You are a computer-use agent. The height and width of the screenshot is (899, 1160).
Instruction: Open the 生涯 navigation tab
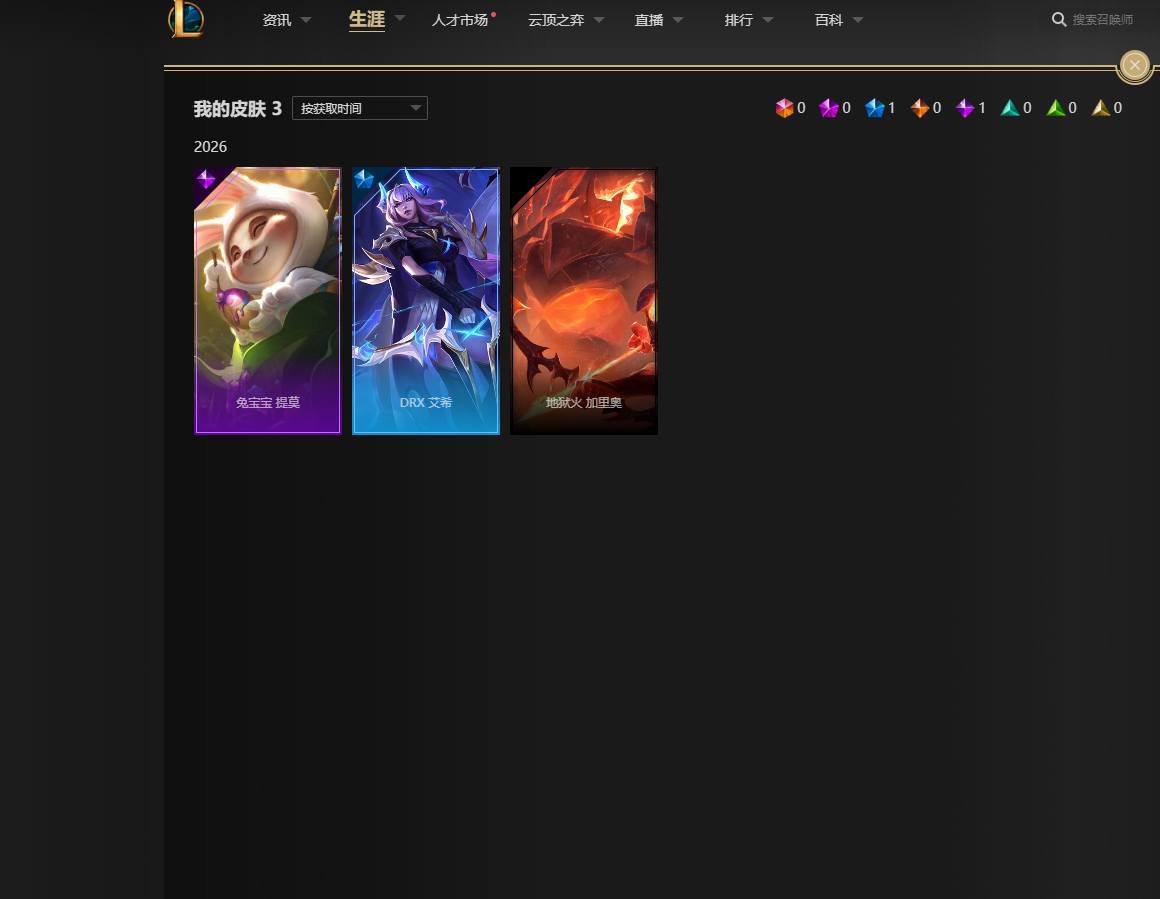367,19
